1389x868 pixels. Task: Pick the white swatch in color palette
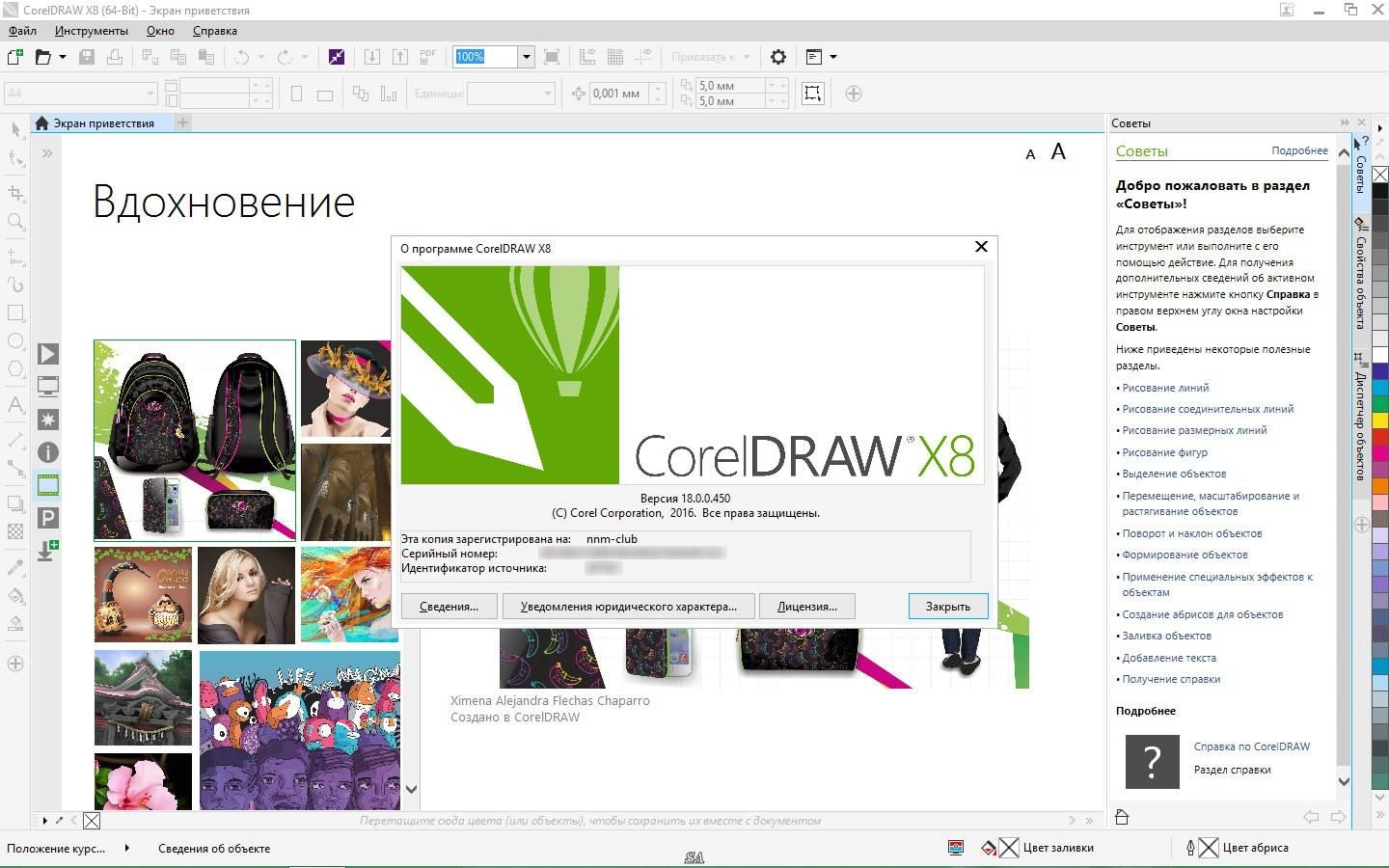click(x=1380, y=353)
